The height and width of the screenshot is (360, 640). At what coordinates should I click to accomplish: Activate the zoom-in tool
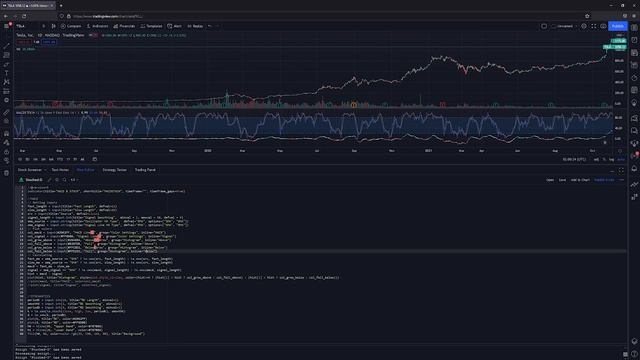(x=7, y=121)
